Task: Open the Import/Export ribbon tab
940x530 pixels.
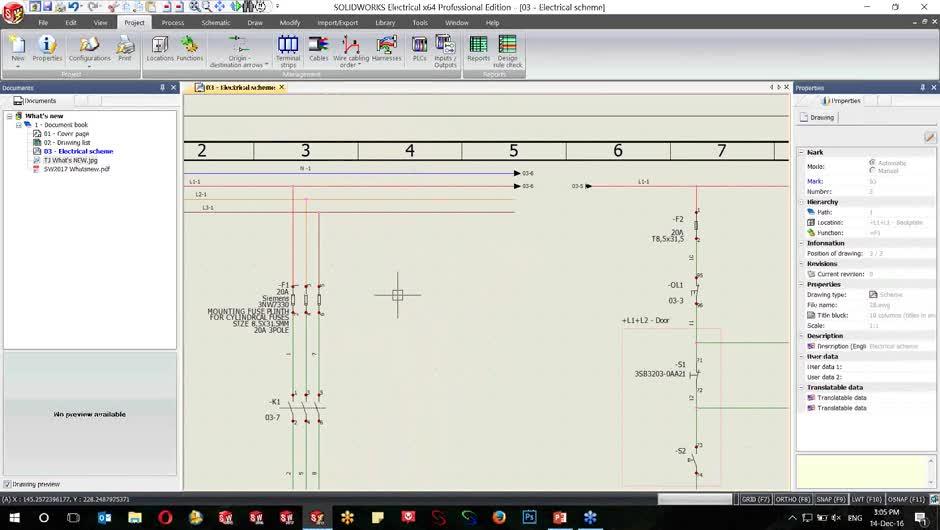Action: pos(337,22)
